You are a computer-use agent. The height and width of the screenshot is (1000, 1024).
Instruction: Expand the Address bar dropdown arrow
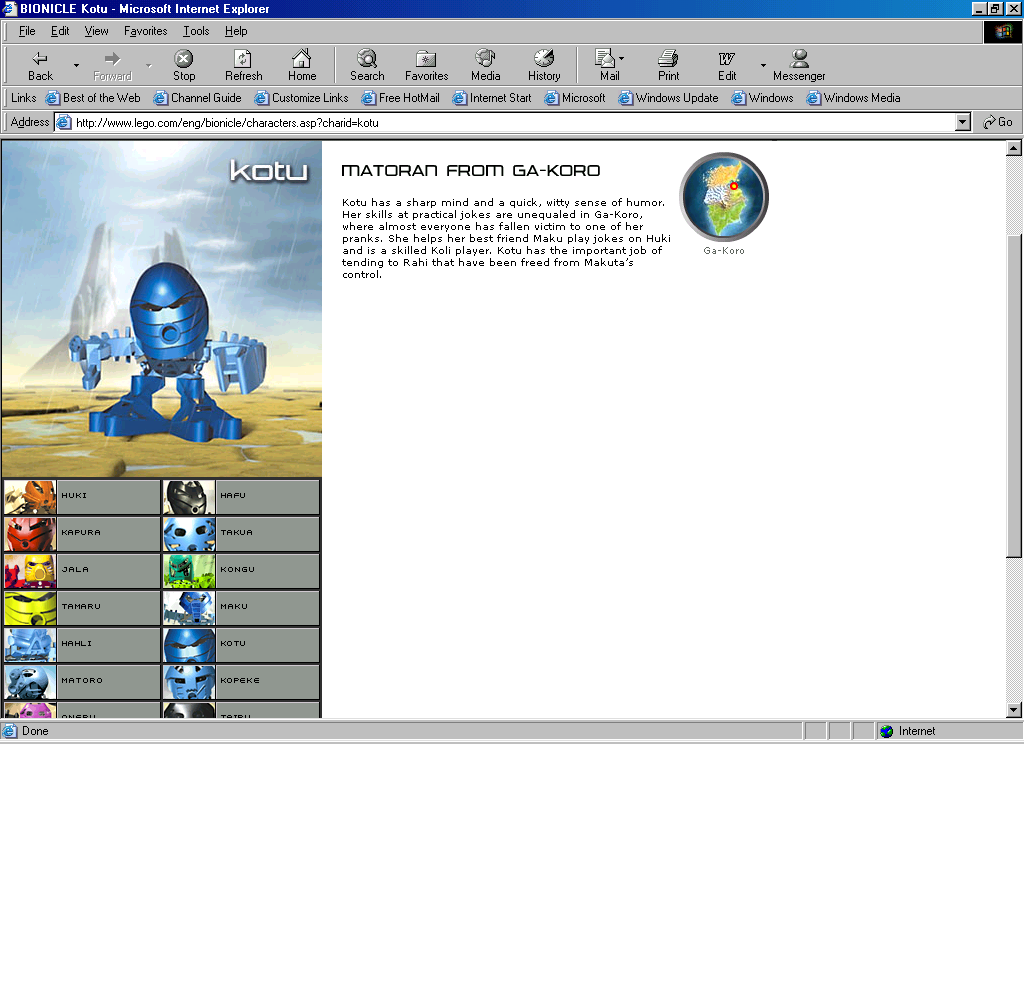click(963, 123)
